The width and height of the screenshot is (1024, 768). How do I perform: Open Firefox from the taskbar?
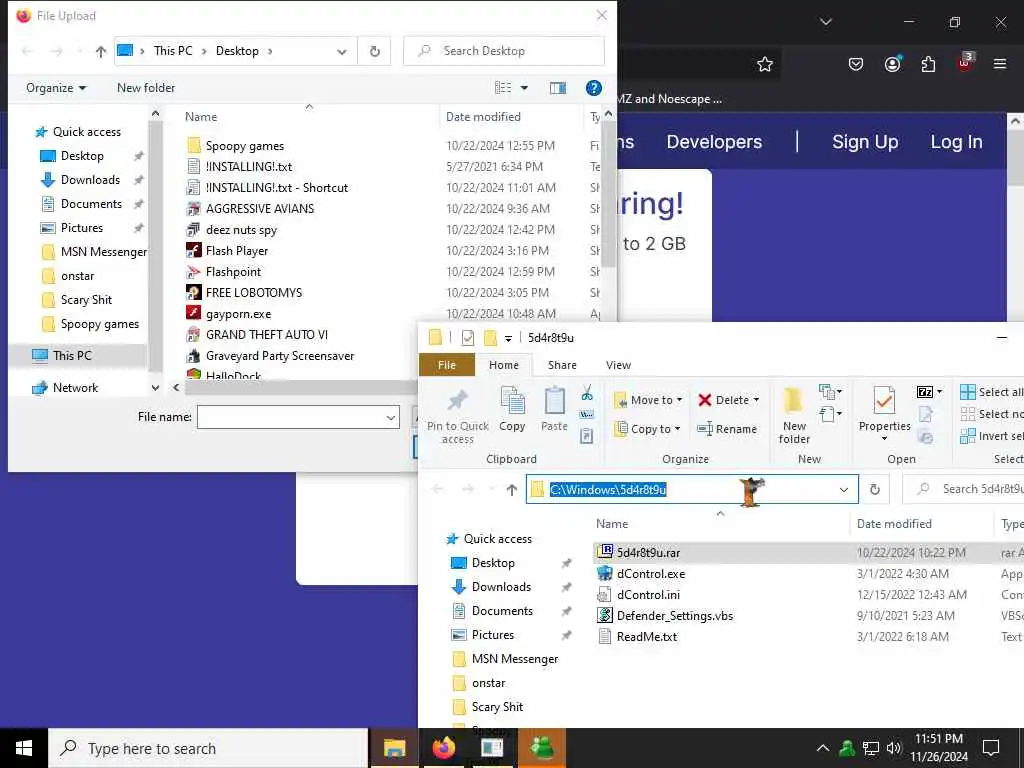tap(443, 748)
